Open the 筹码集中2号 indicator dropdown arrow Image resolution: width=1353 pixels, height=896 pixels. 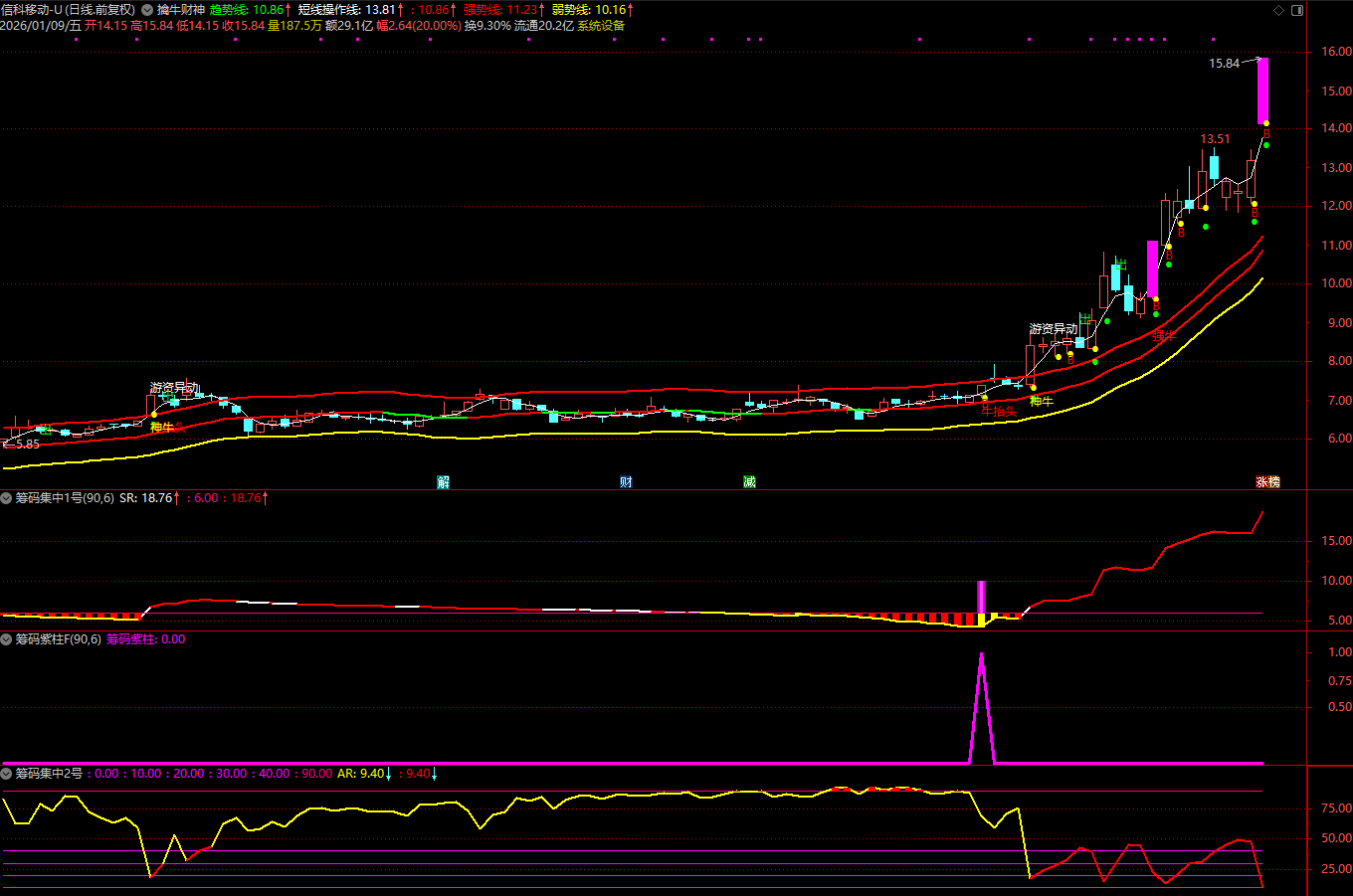click(7, 774)
